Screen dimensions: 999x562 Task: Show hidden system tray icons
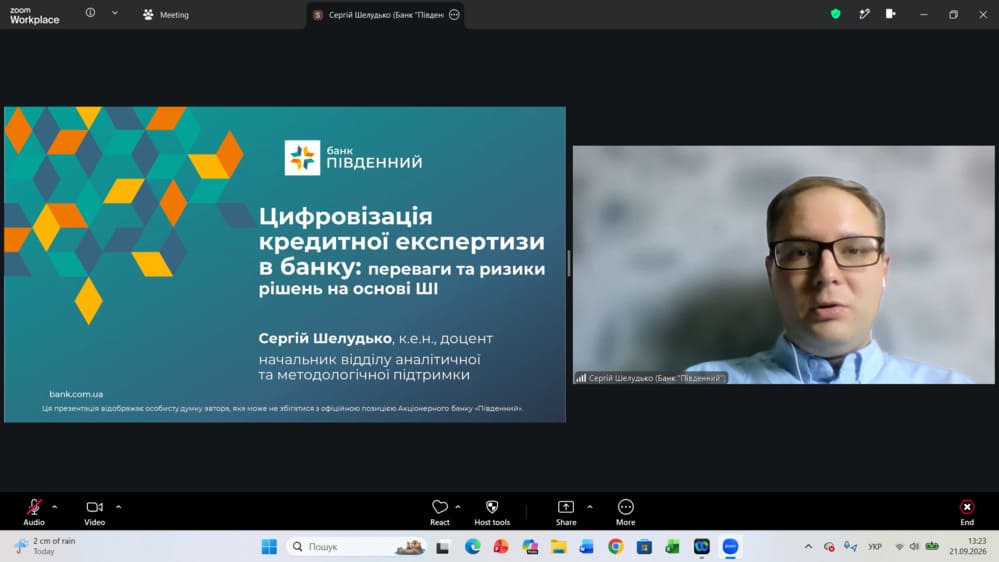[x=808, y=547]
